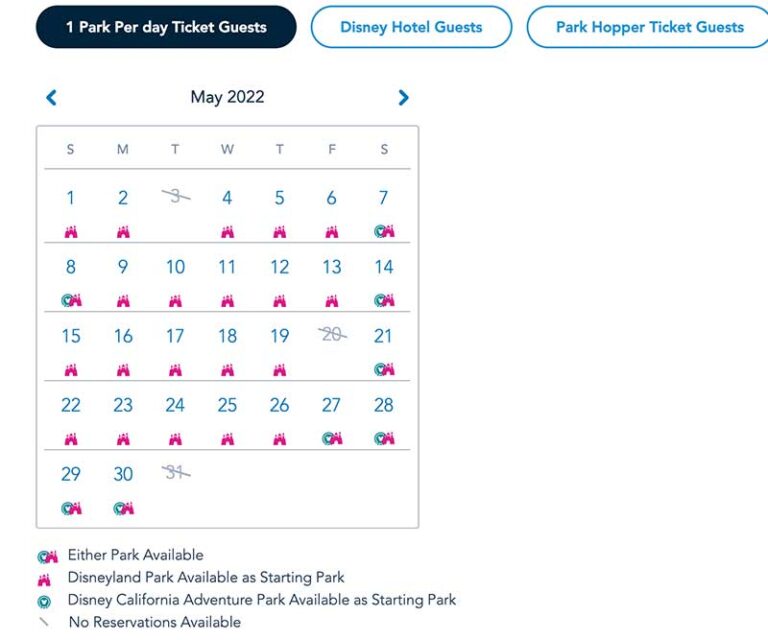Click the castle icon under May 17

[x=175, y=370]
